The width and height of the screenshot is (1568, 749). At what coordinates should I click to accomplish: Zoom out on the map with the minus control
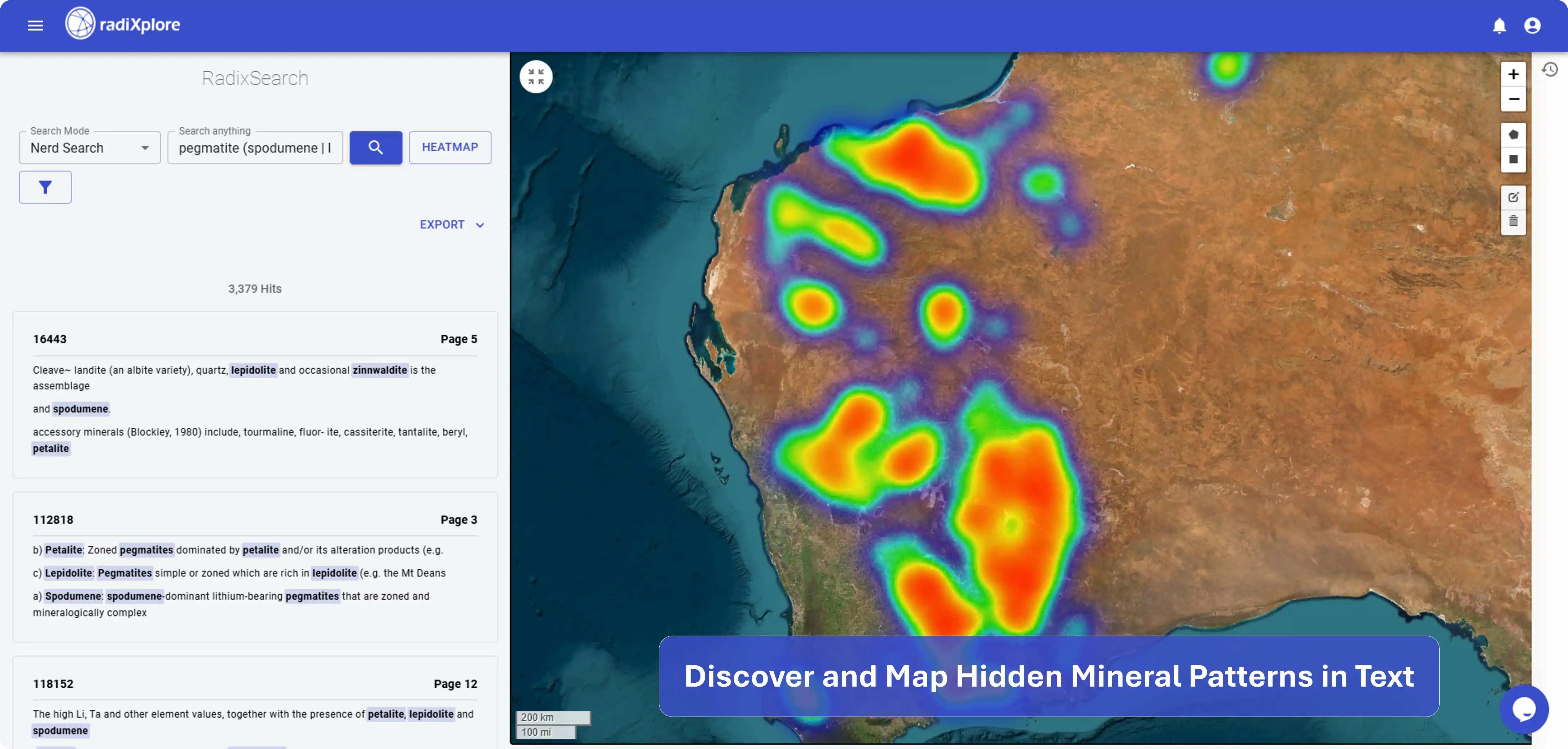(x=1514, y=99)
